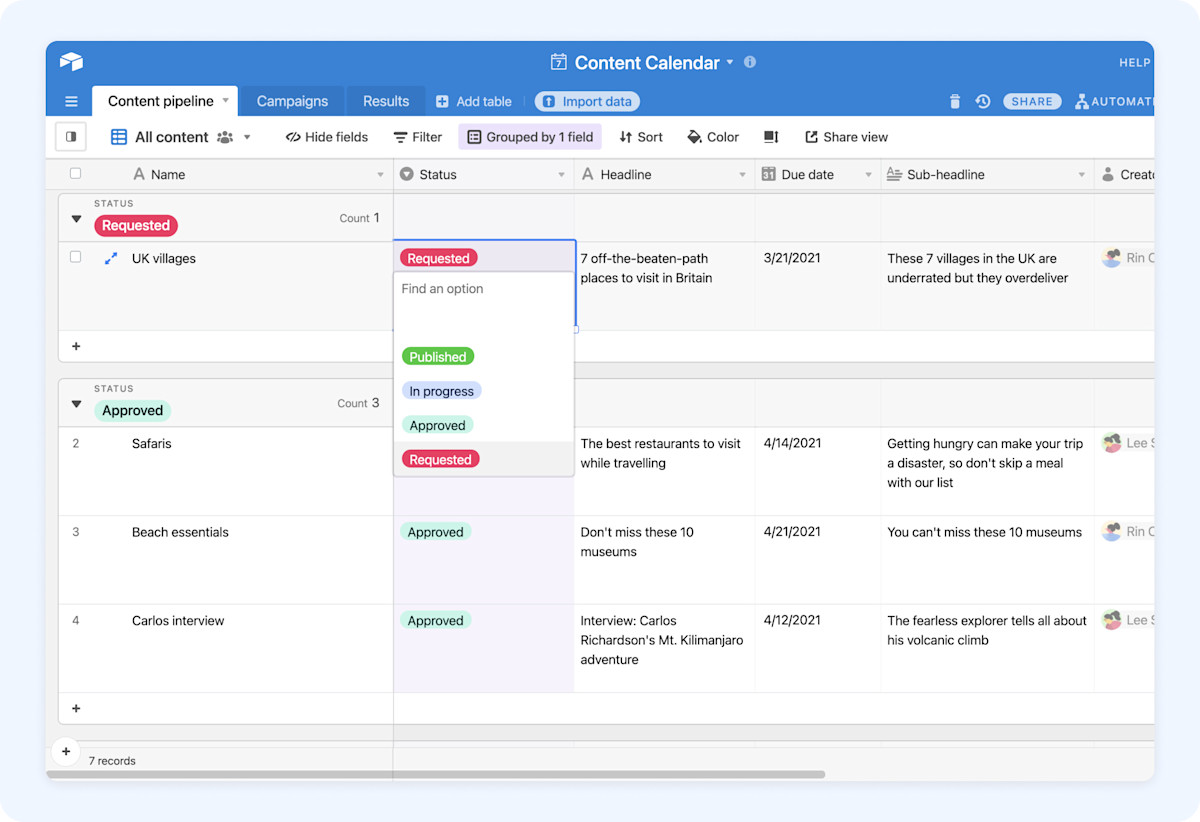Viewport: 1200px width, 822px height.
Task: Collapse the Approved status group
Action: click(x=77, y=403)
